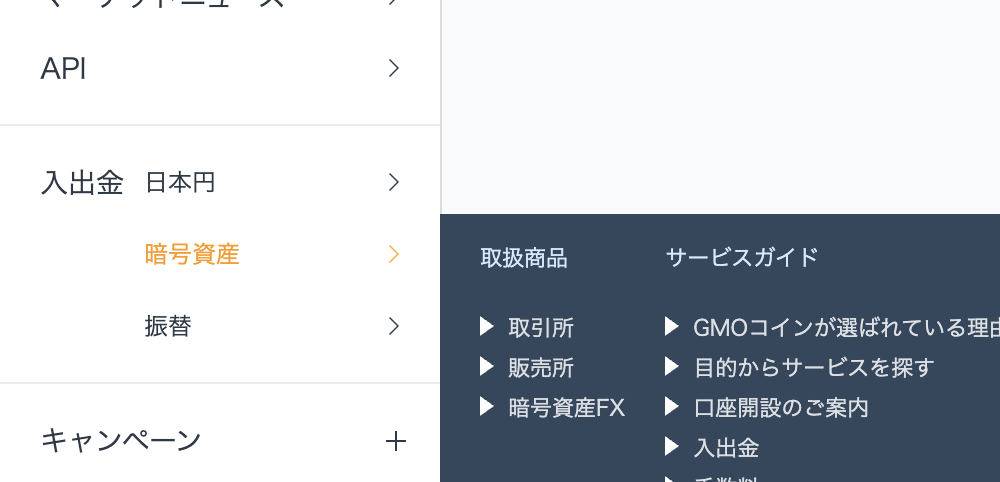Click the キャンペーン menu label
Viewport: 1000px width, 482px height.
121,441
